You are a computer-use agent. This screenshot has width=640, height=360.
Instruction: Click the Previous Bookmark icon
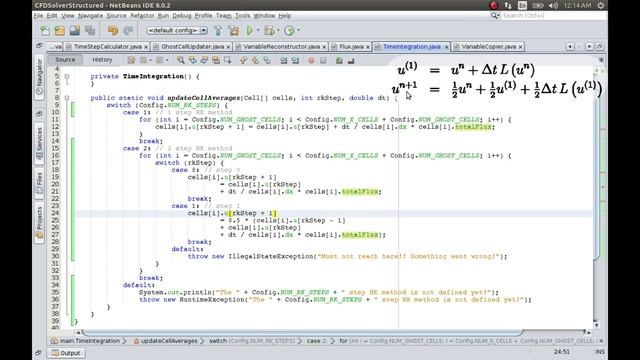click(x=243, y=60)
